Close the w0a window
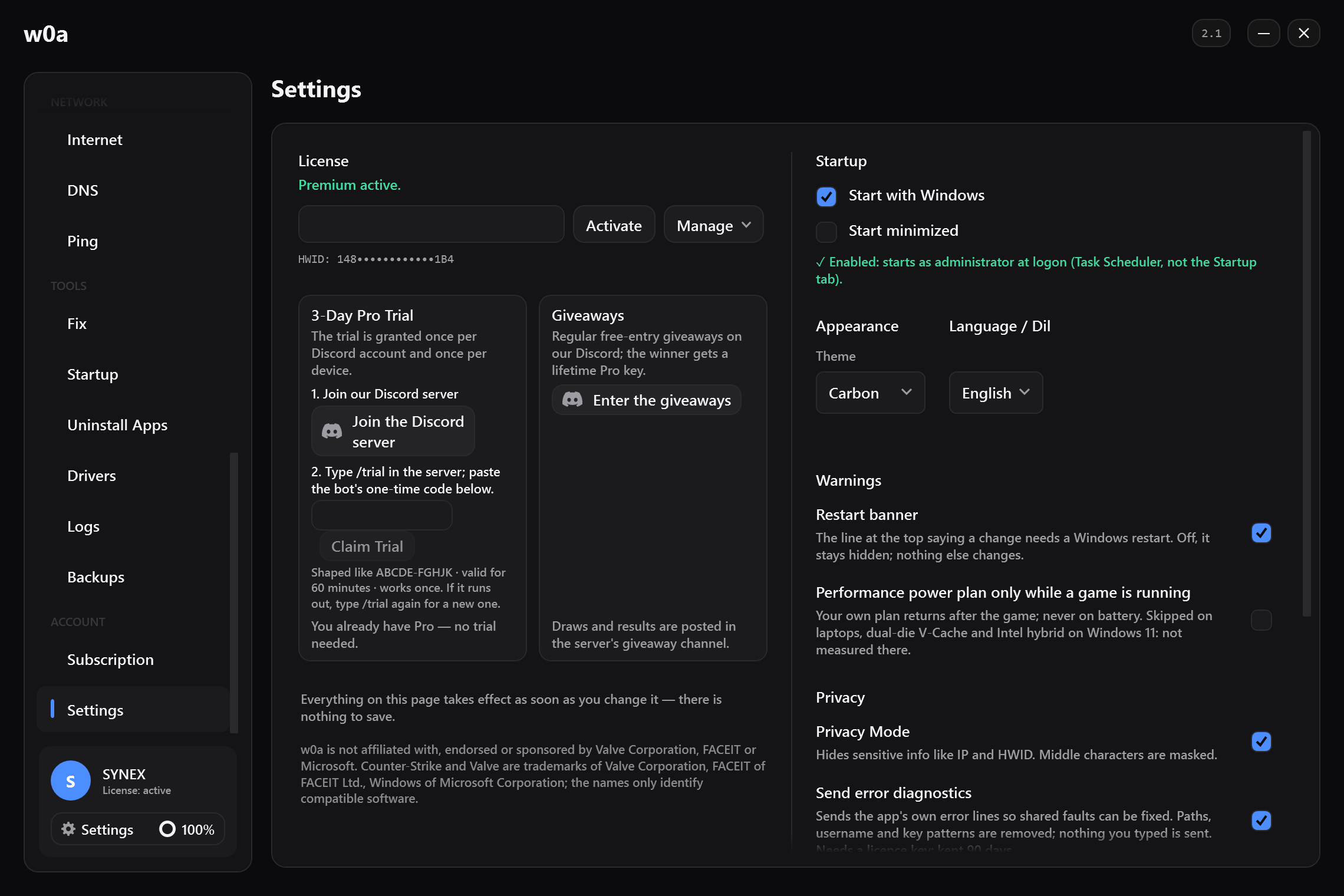The height and width of the screenshot is (896, 1344). click(1304, 33)
